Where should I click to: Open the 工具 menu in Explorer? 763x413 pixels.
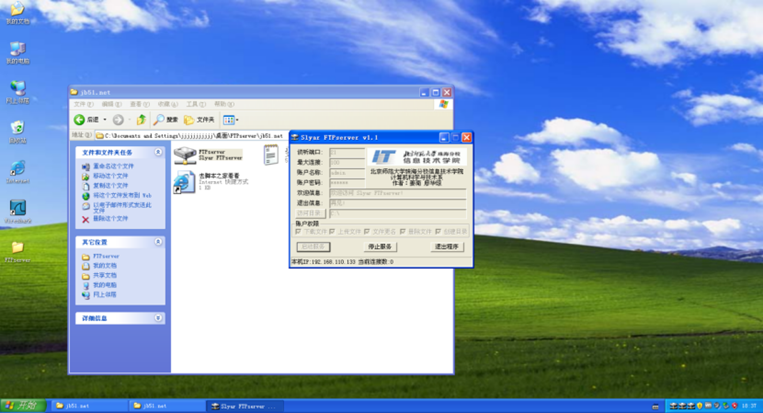pyautogui.click(x=196, y=104)
